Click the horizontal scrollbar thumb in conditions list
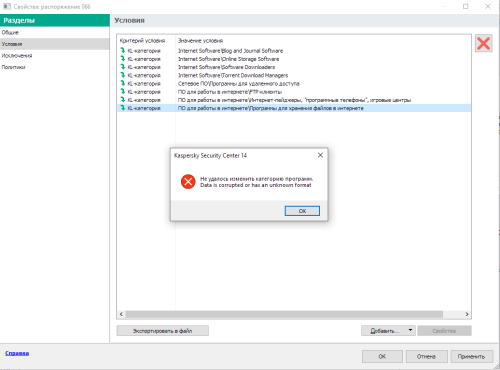This screenshot has width=500, height=370. [x=284, y=314]
